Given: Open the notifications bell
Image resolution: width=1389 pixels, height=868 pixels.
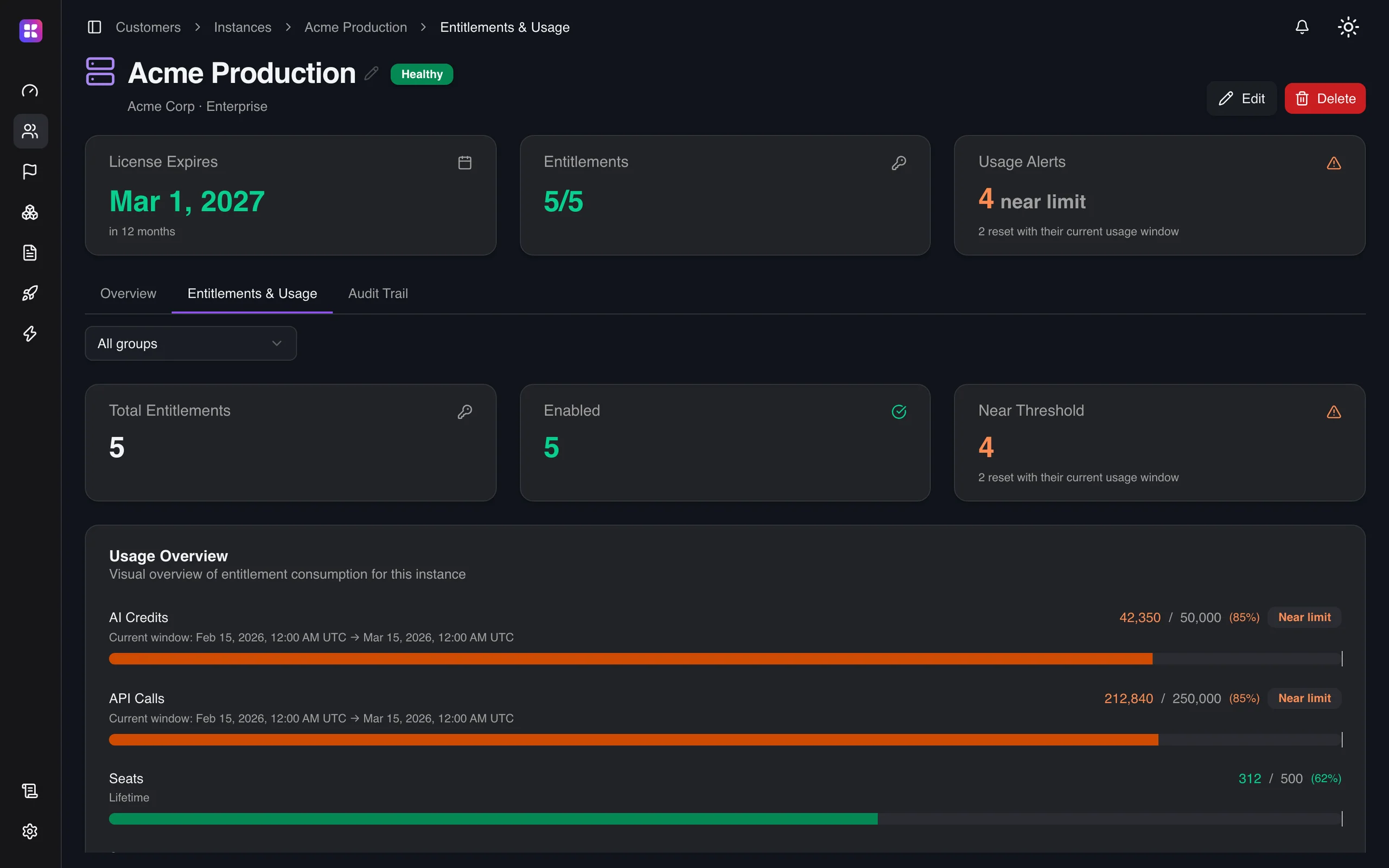Looking at the screenshot, I should pos(1302,27).
